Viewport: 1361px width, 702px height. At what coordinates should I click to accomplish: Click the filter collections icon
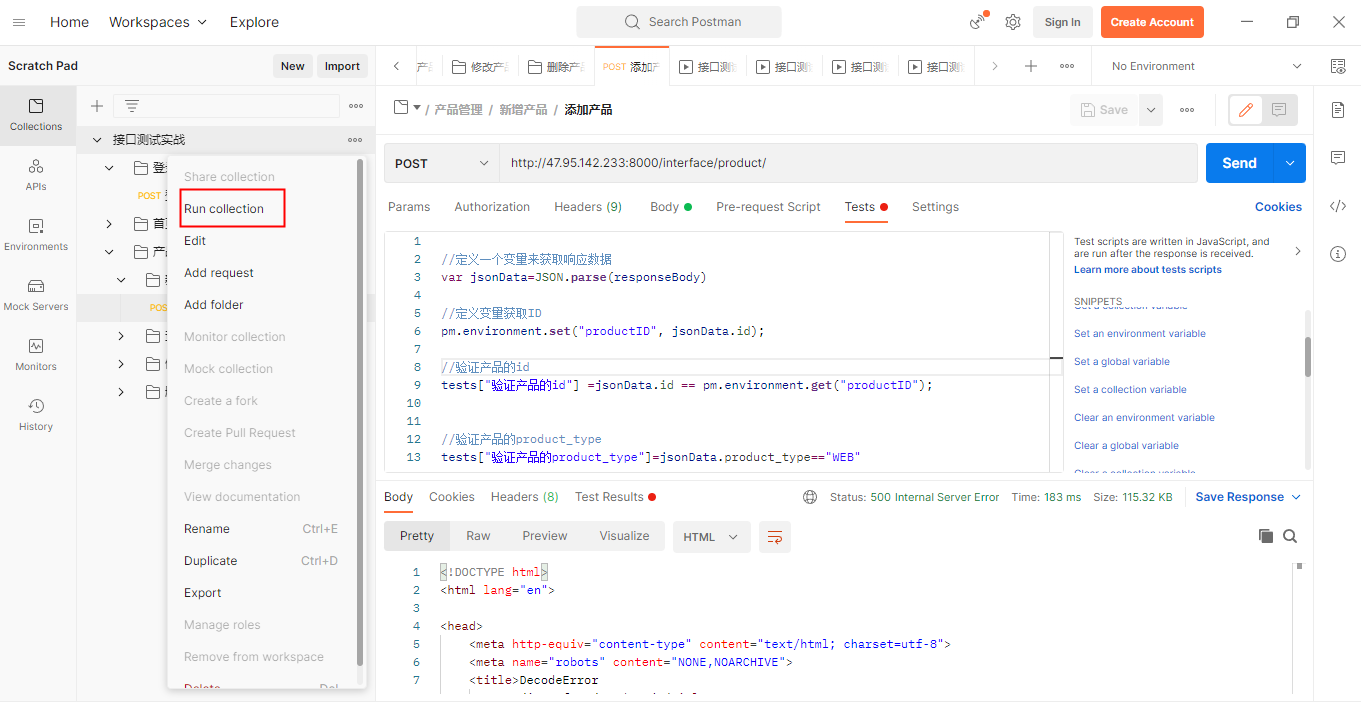tap(131, 106)
